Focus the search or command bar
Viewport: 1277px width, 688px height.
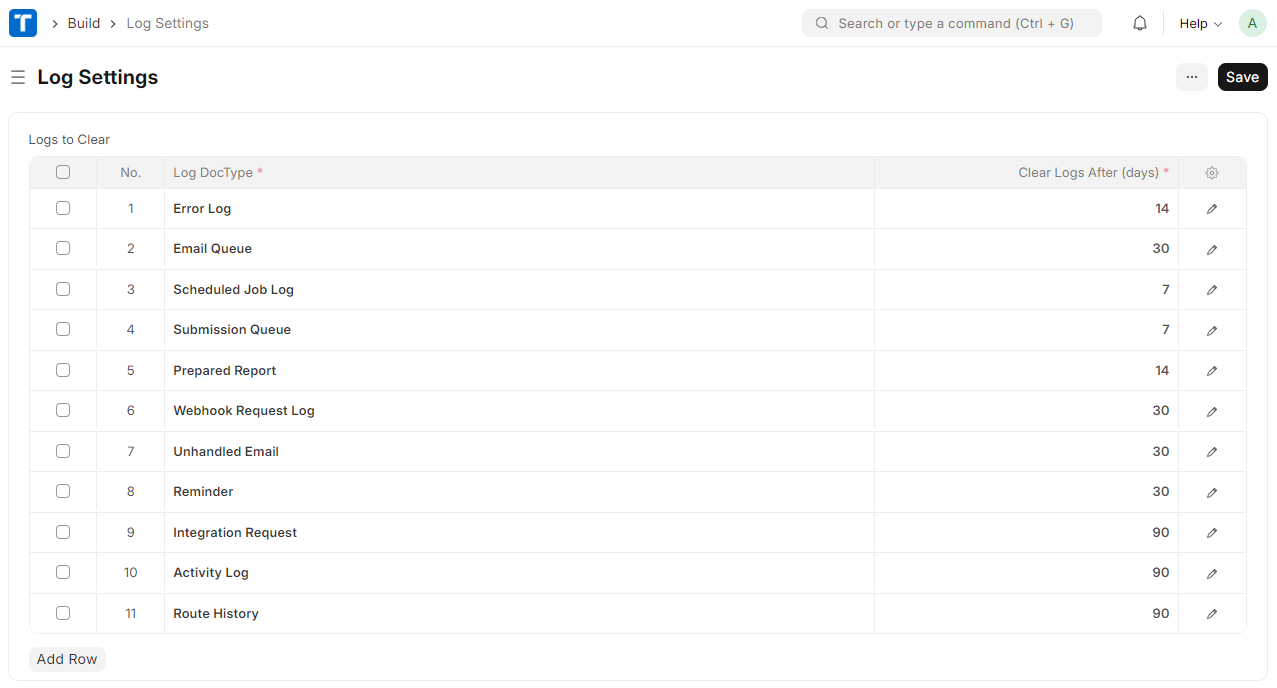click(x=952, y=23)
